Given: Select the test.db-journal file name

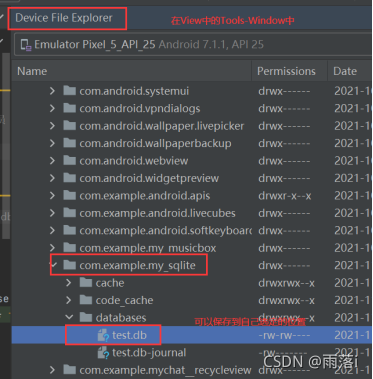Looking at the screenshot, I should coord(149,353).
